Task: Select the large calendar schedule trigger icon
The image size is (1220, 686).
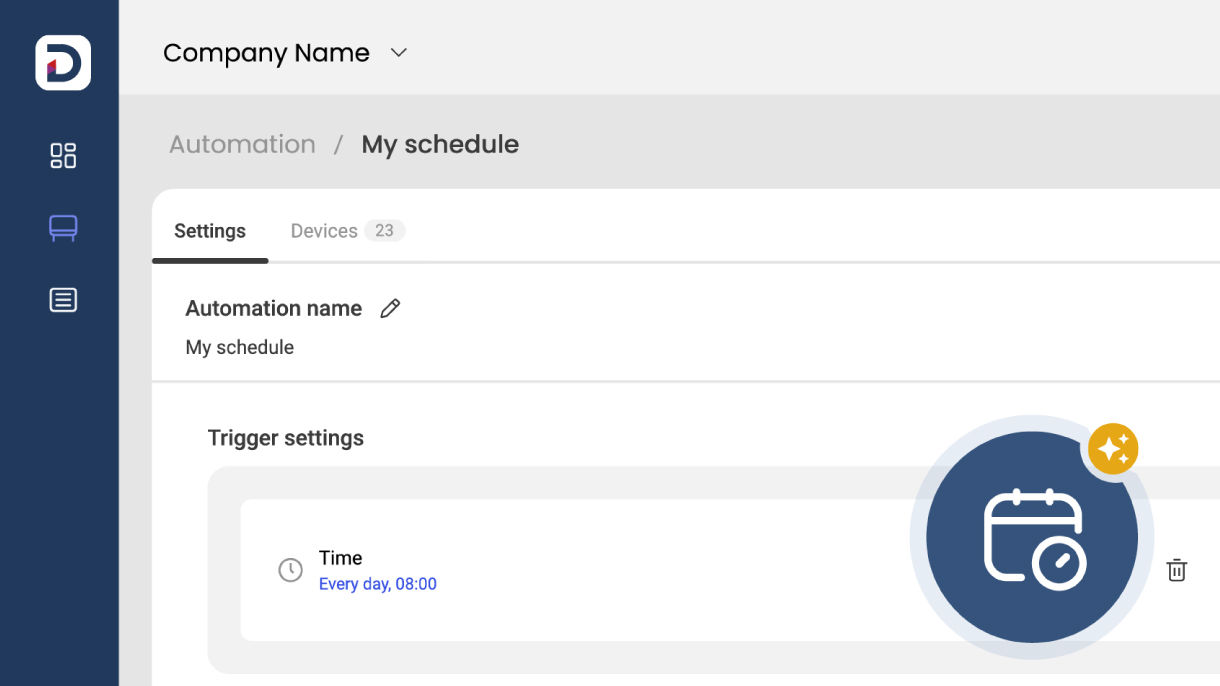Action: [1032, 536]
